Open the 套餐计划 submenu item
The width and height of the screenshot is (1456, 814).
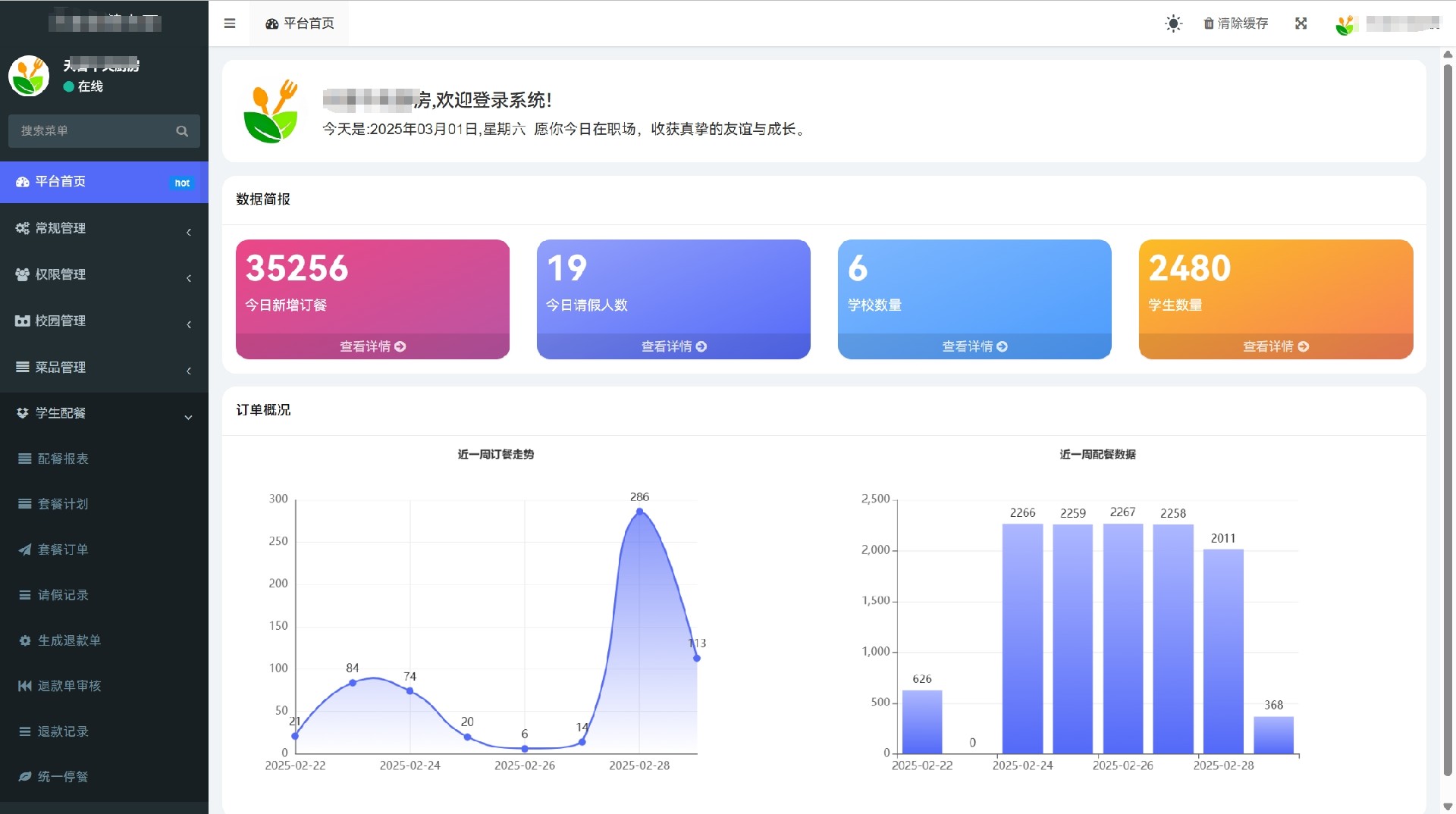pos(104,504)
